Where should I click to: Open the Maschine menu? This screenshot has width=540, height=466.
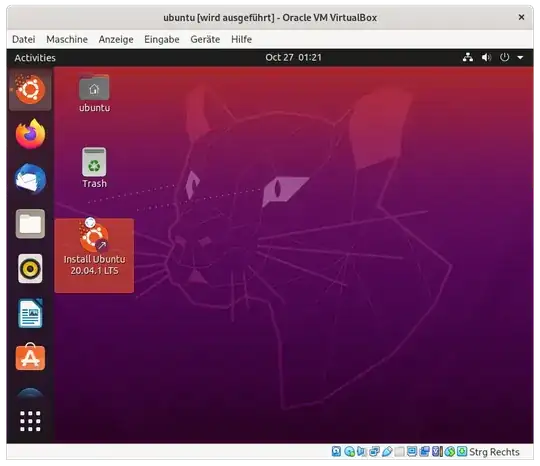(67, 39)
